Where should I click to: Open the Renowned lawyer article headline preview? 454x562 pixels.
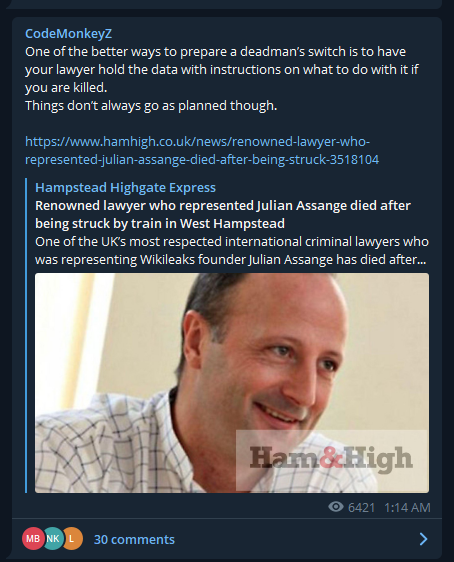coord(223,214)
